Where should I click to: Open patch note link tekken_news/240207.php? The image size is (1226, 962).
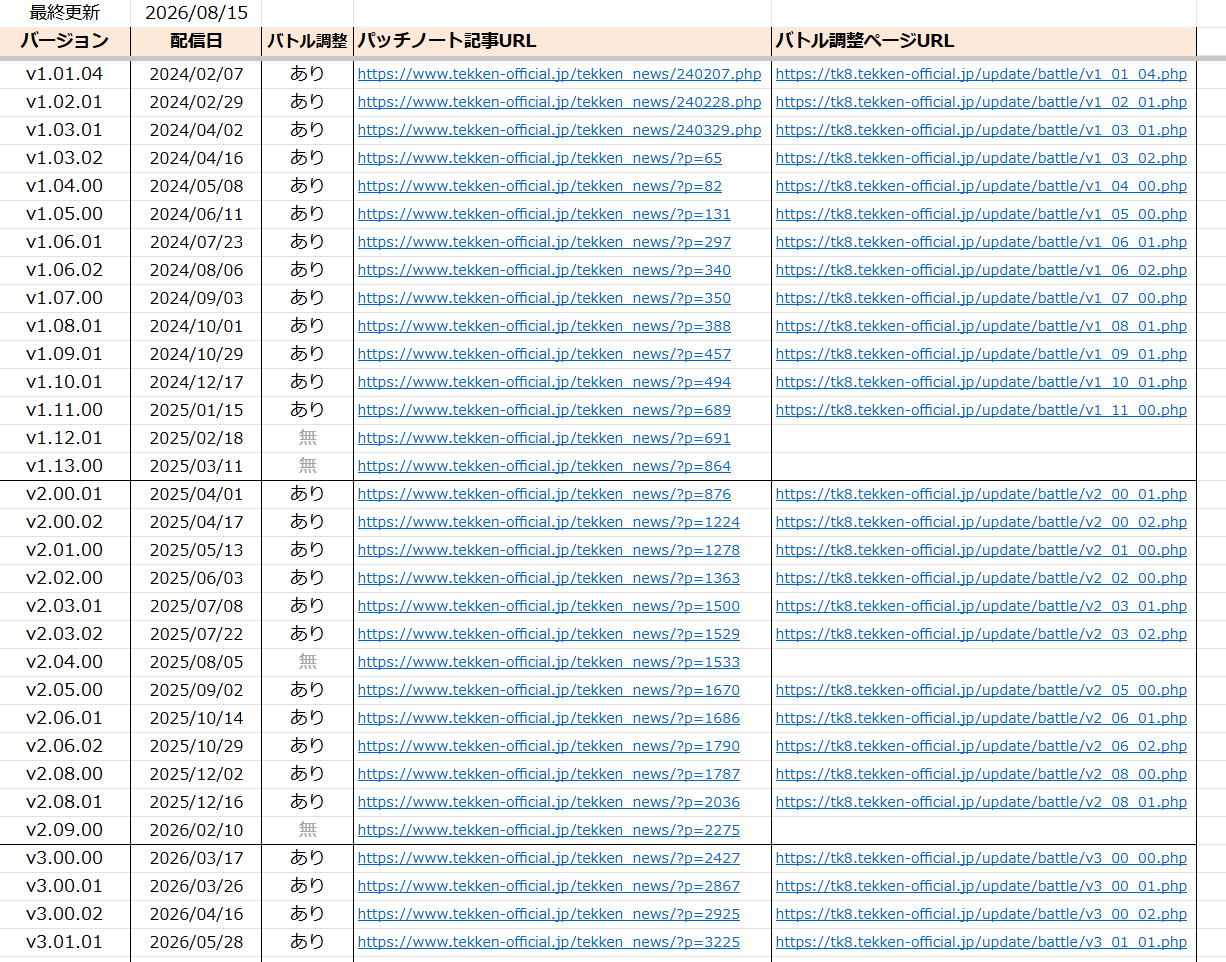click(x=559, y=74)
